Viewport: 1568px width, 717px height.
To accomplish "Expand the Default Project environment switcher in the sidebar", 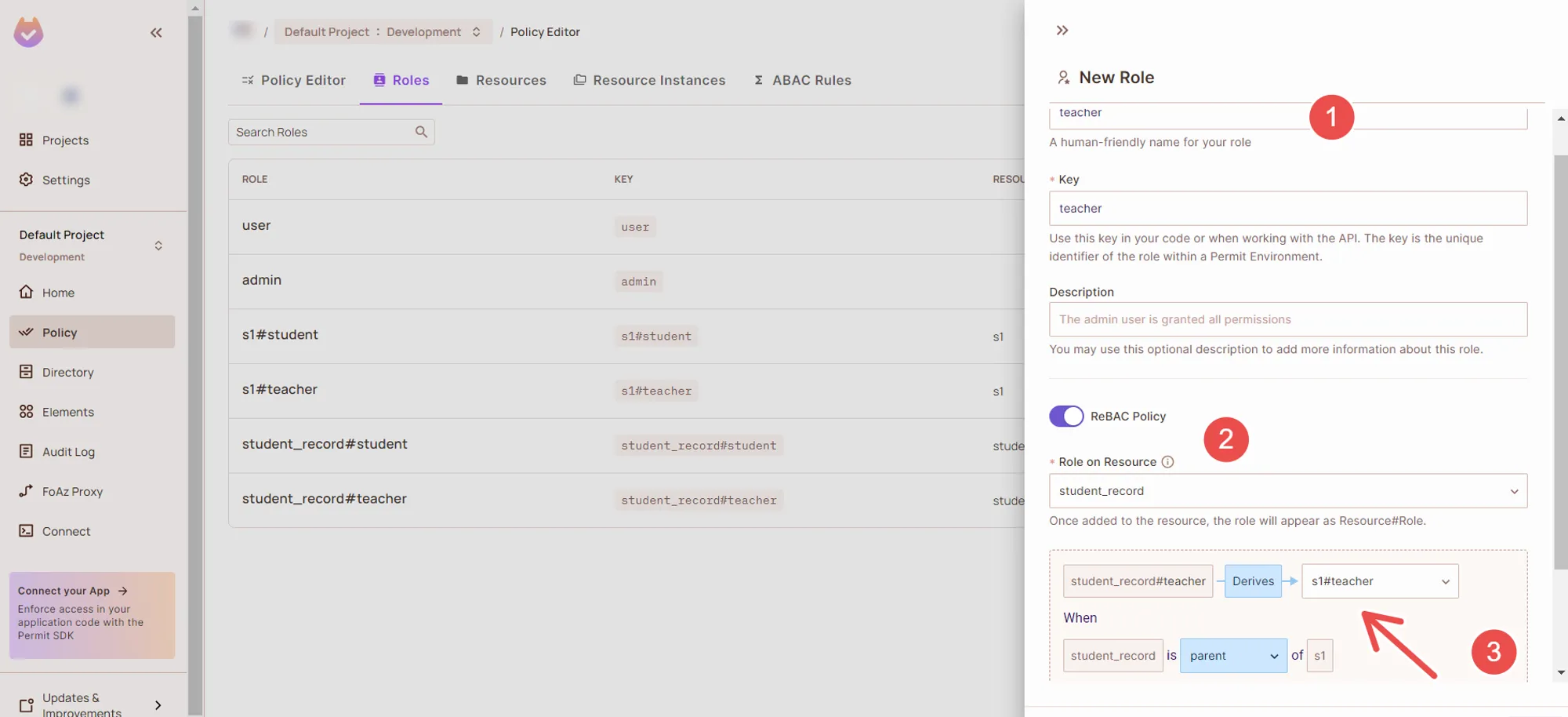I will tap(158, 246).
